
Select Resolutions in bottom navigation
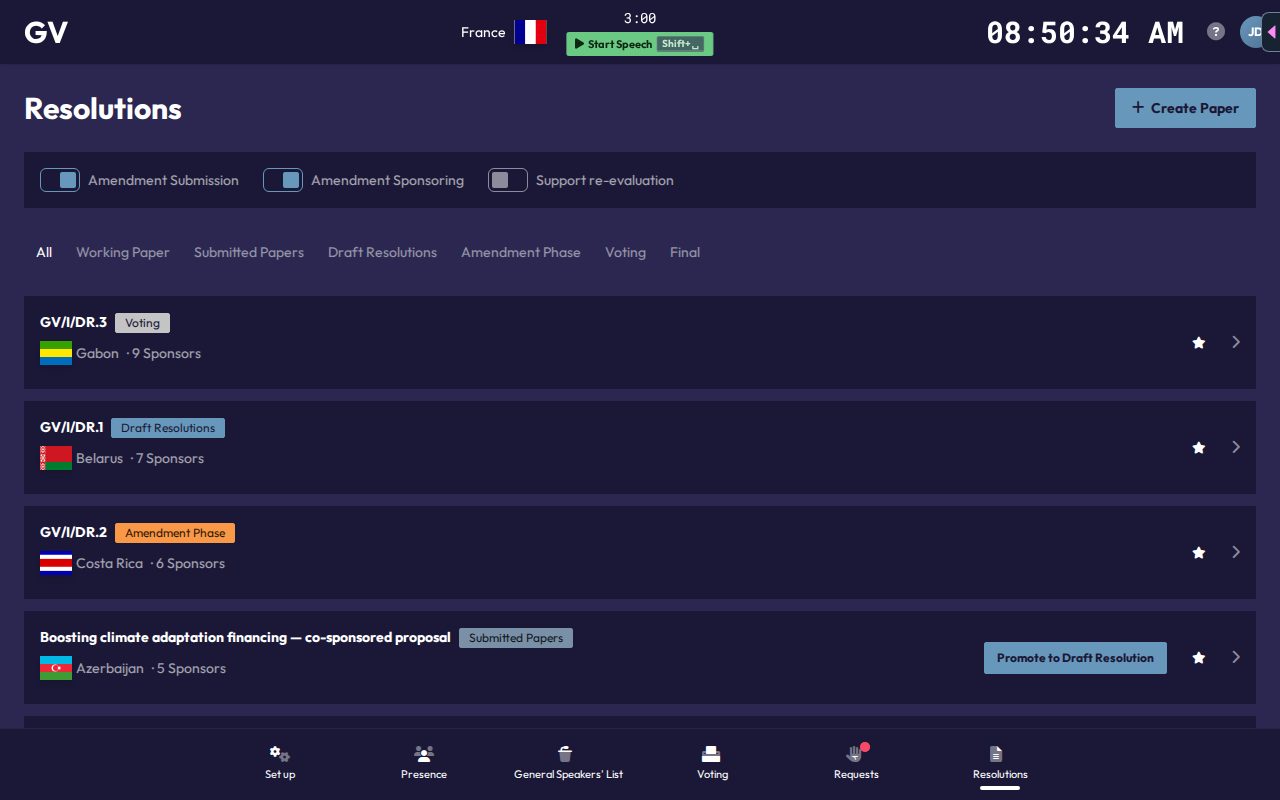1000,762
